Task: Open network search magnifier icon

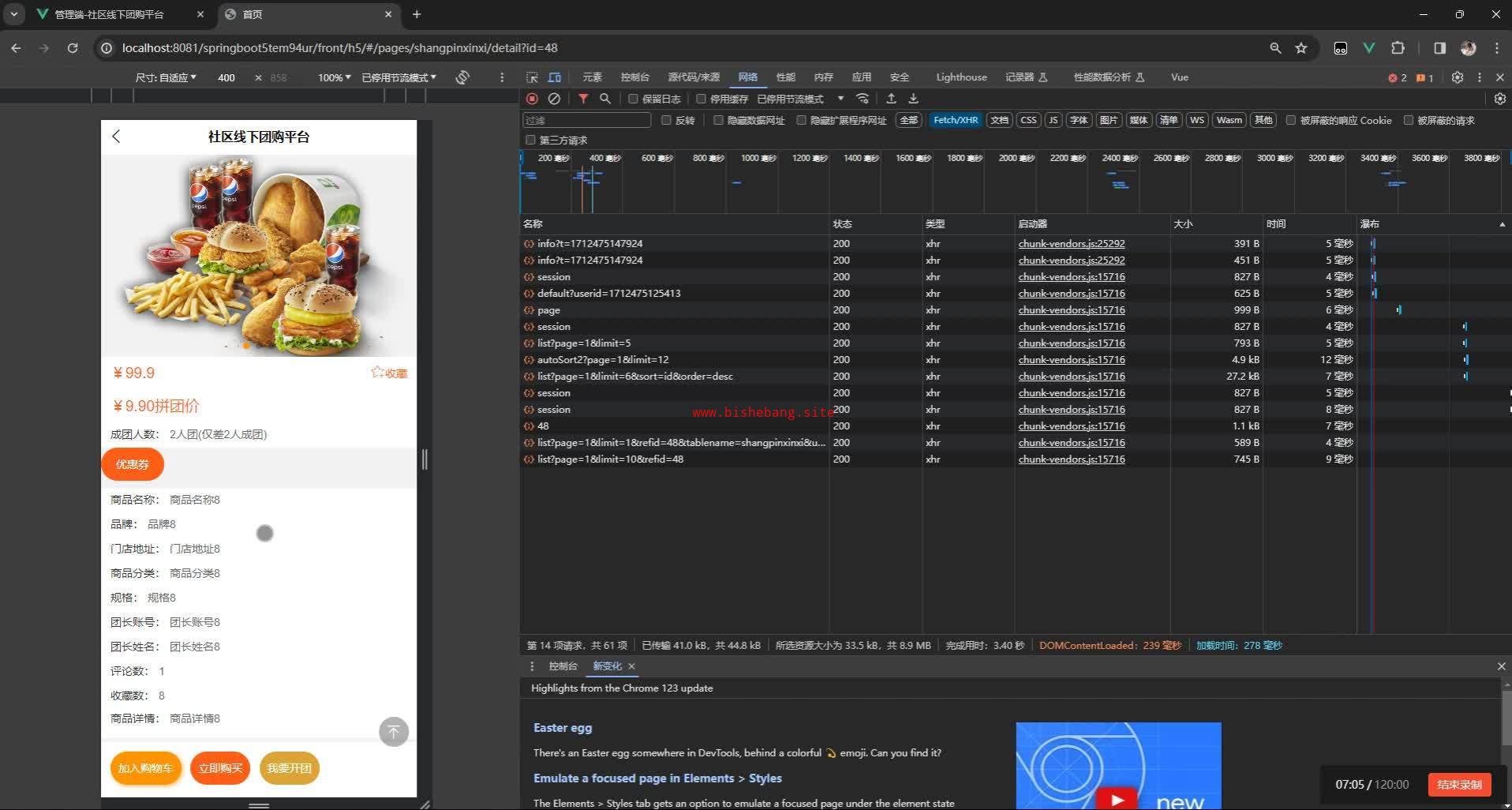Action: (x=605, y=99)
